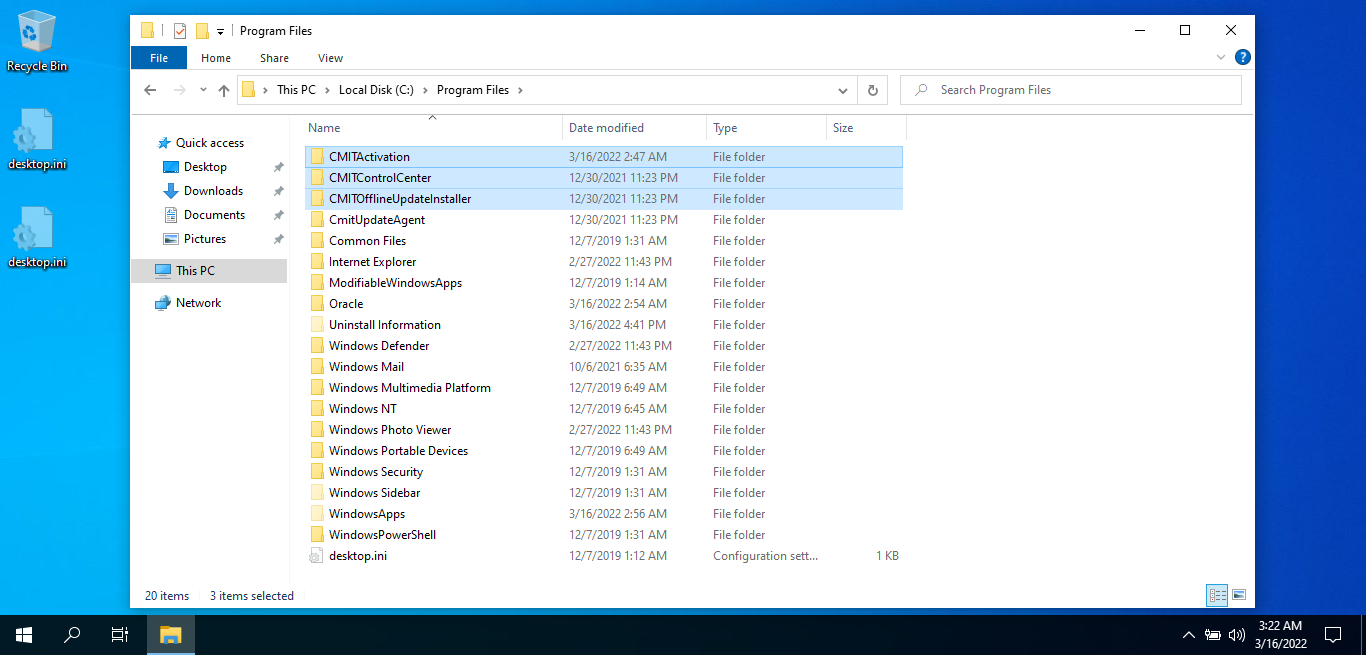1366x655 pixels.
Task: Open Documents in navigation pane
Action: coord(214,215)
